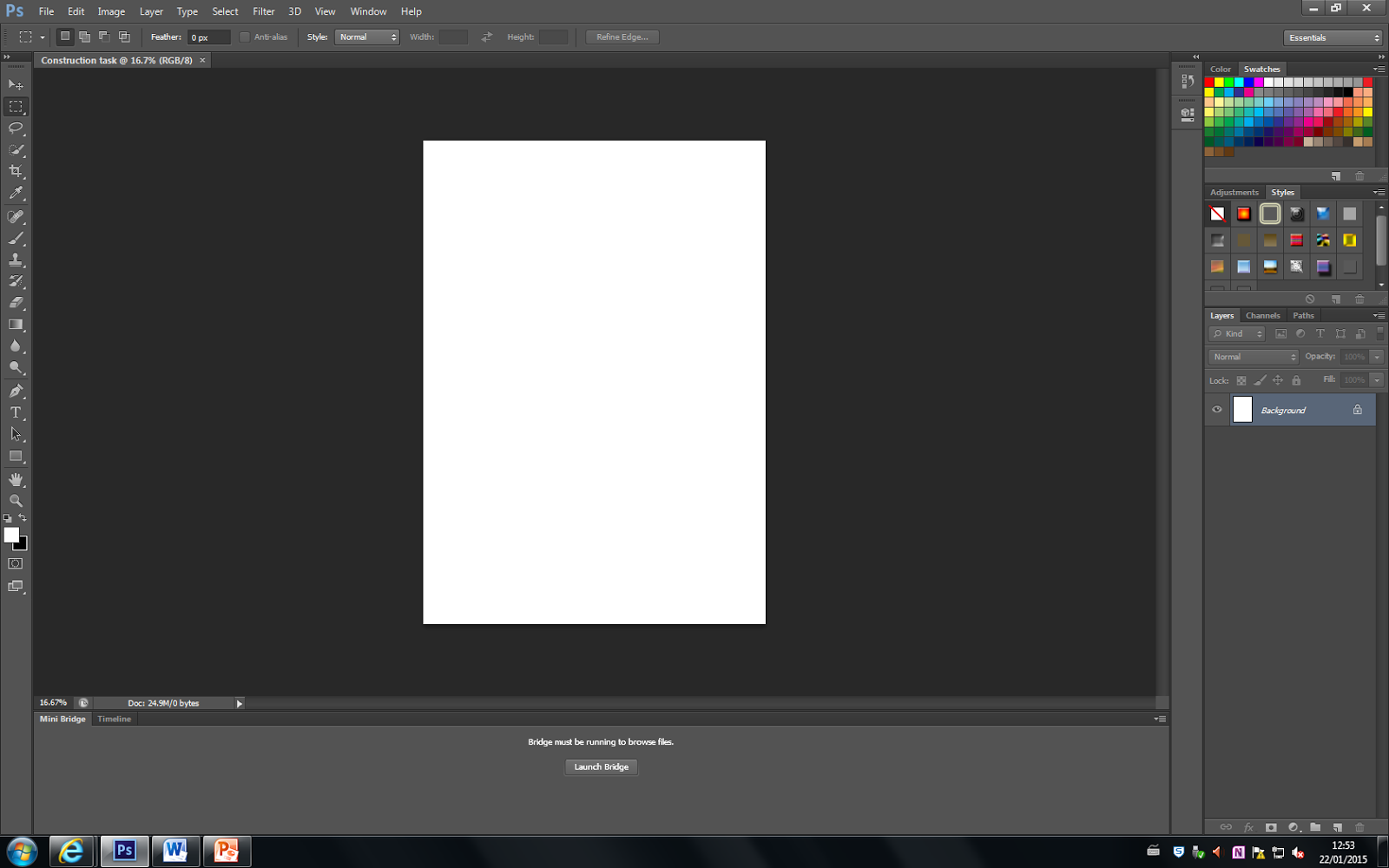Toggle the Subtract from selection mode button

tap(104, 36)
